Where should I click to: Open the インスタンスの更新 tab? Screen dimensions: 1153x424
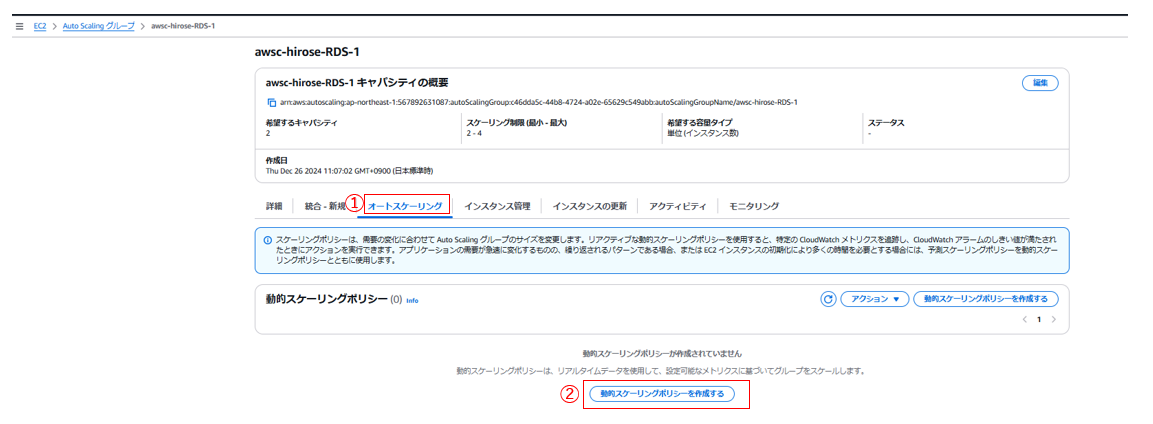coord(589,206)
